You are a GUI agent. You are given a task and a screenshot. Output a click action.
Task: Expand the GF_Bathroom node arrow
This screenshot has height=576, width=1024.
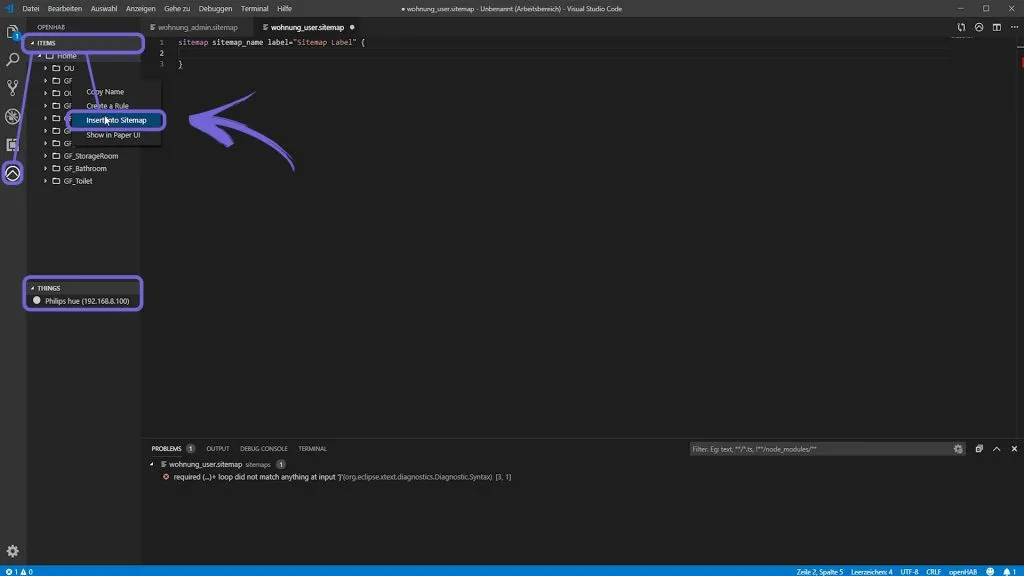tap(46, 168)
